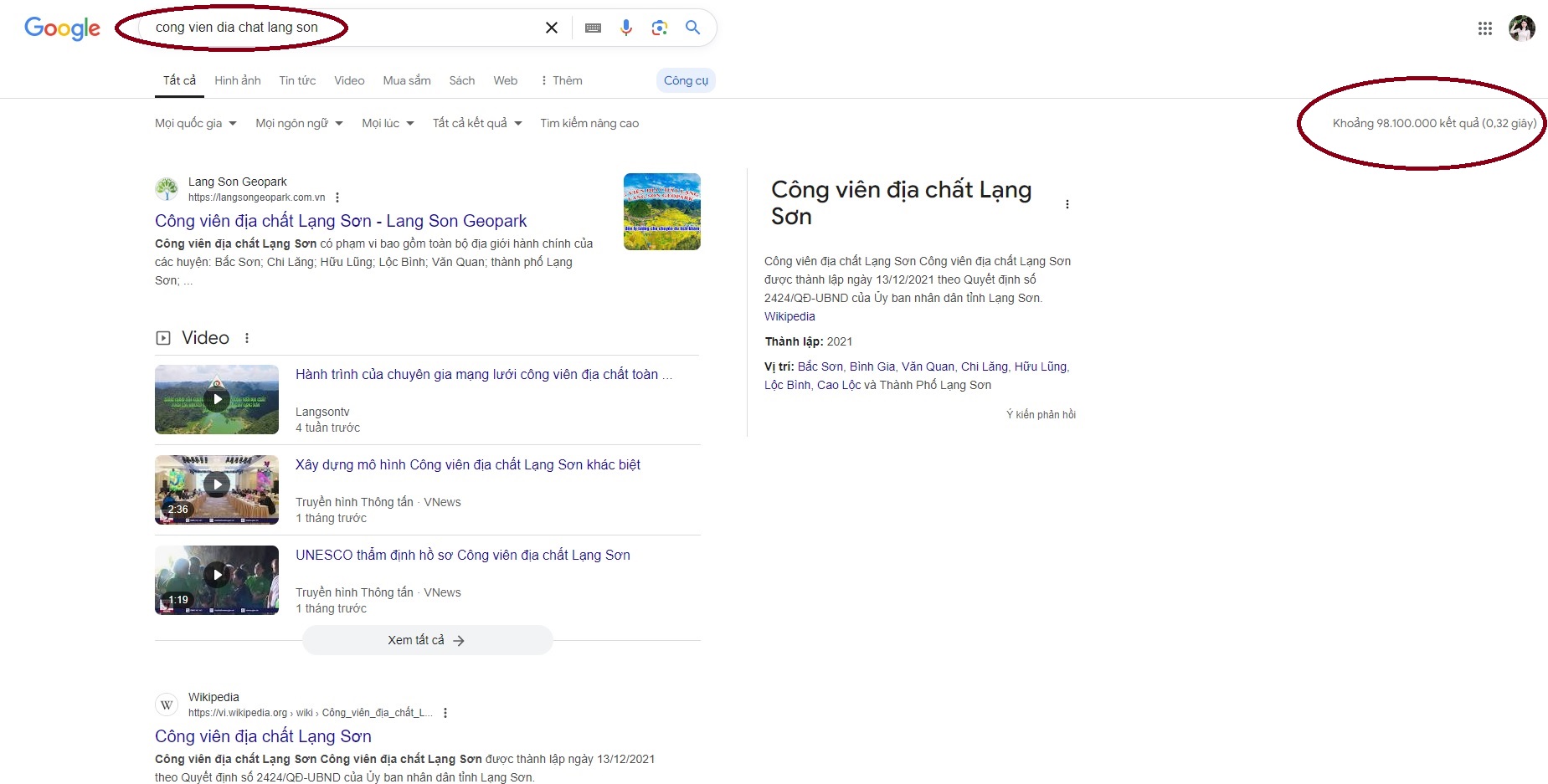The image size is (1548, 784).
Task: Open options menu next to the Wikipedia result URL
Action: [x=445, y=713]
